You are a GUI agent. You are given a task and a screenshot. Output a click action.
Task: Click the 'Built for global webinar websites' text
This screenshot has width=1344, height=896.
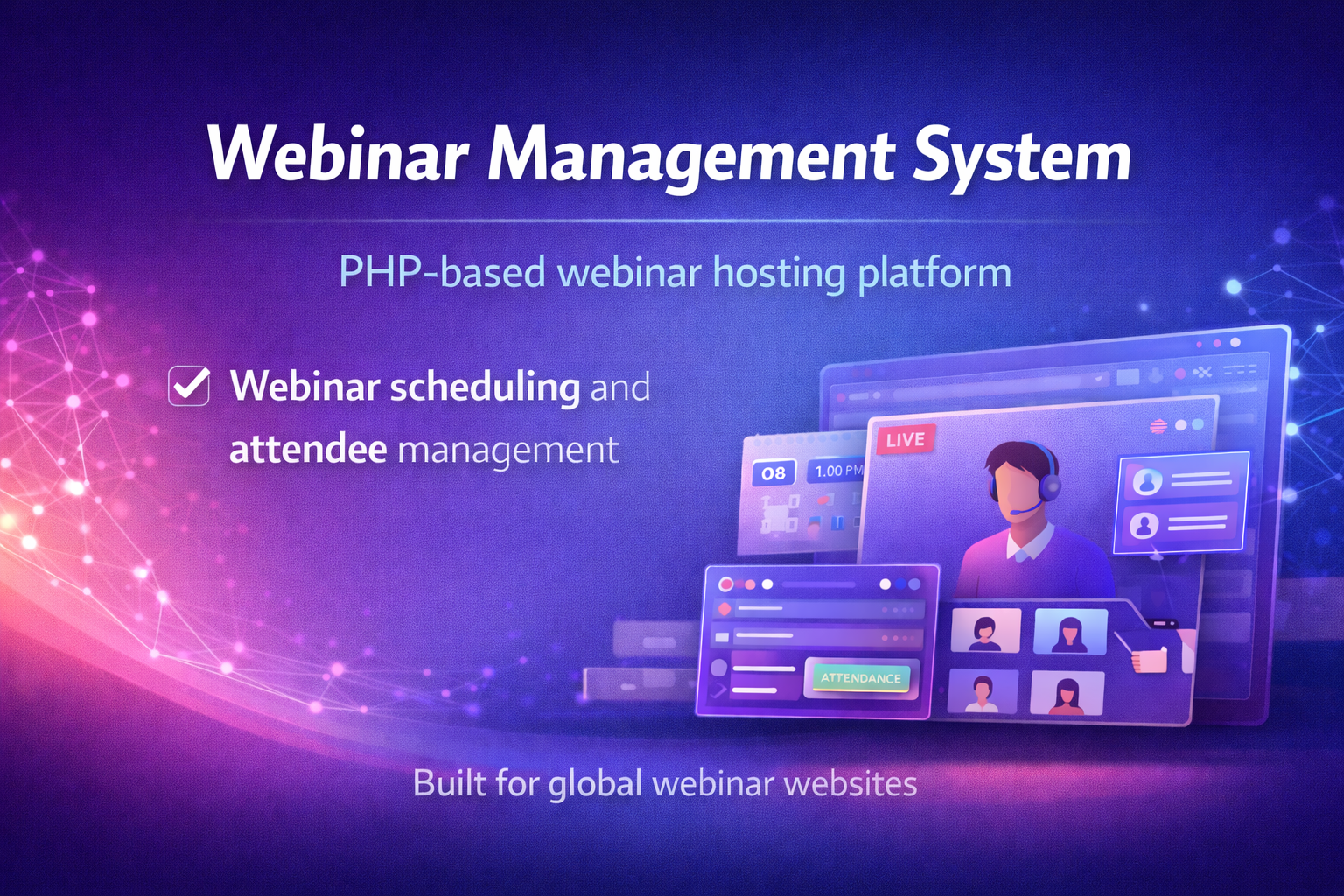click(x=664, y=783)
